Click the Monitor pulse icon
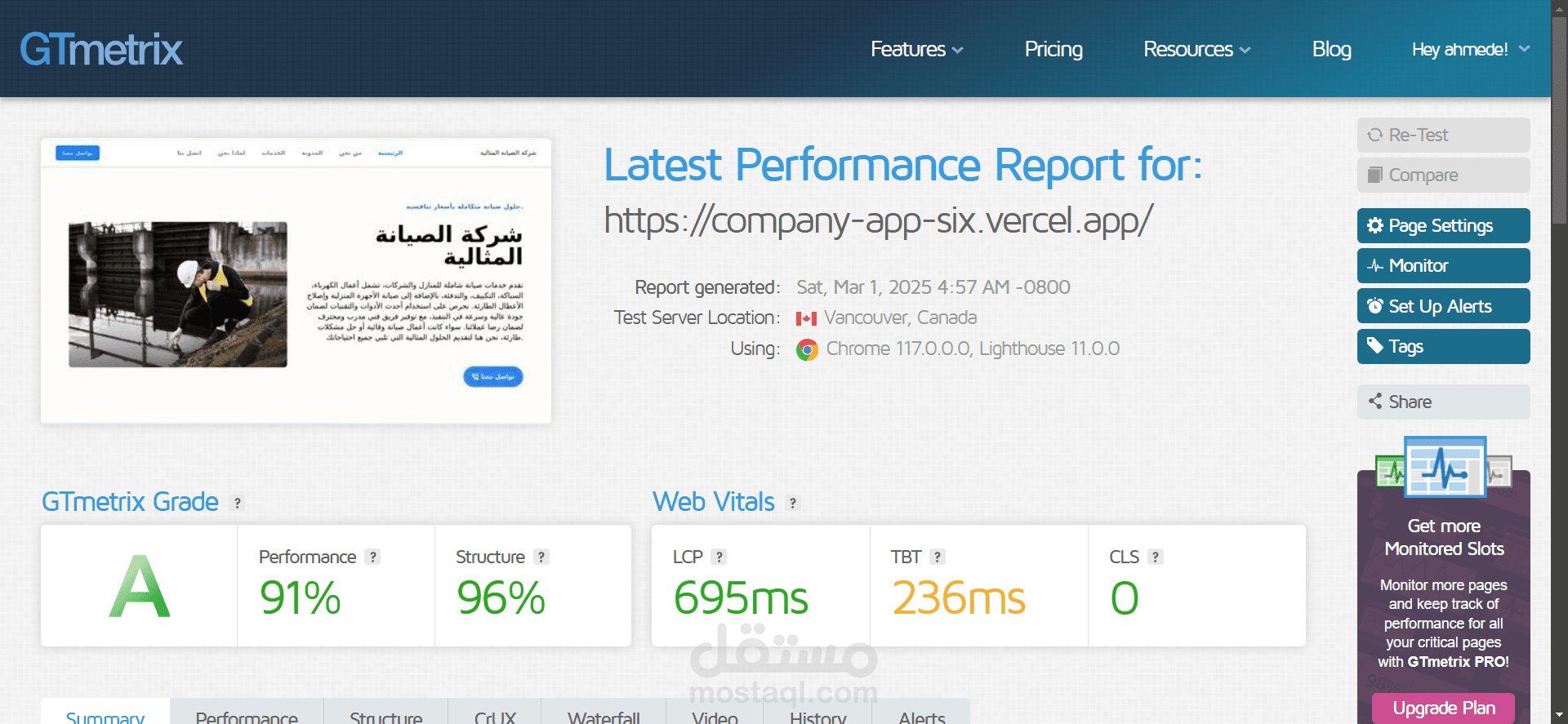 click(1375, 266)
